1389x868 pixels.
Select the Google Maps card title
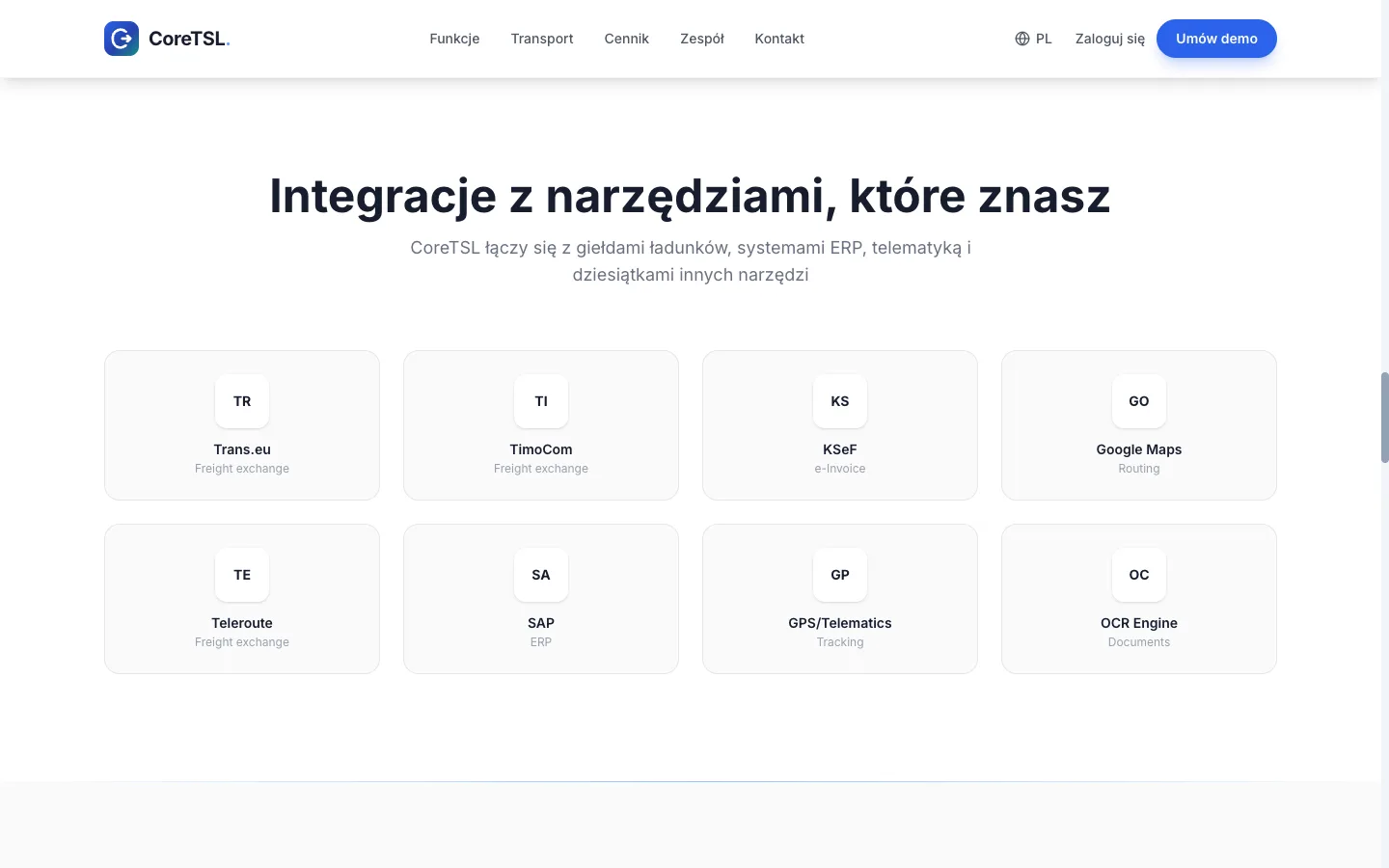pyautogui.click(x=1139, y=449)
